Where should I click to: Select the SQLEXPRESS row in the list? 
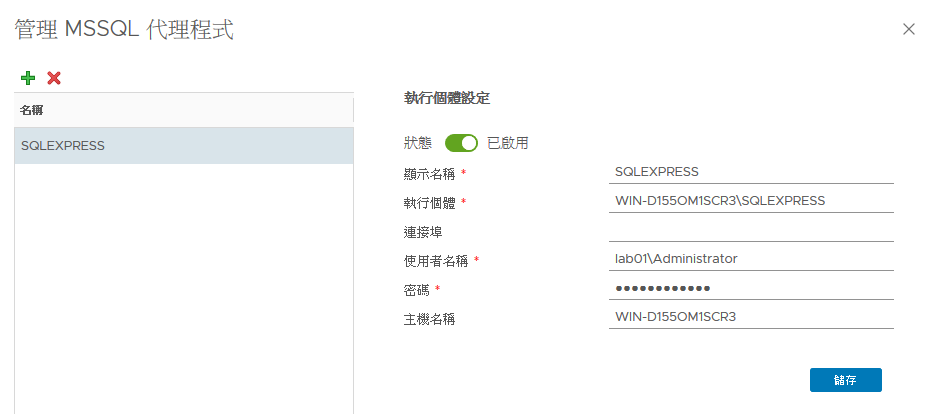click(184, 145)
